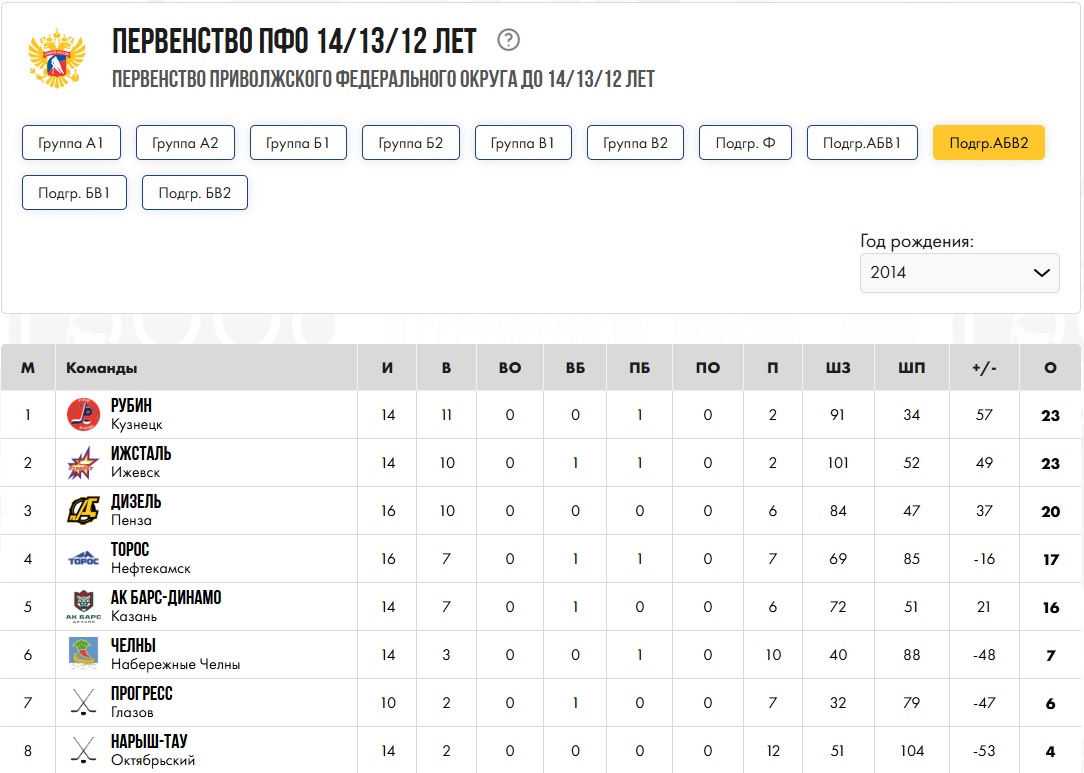Select the Группа Б2 tab
Screen dimensions: 1084x773
(411, 143)
